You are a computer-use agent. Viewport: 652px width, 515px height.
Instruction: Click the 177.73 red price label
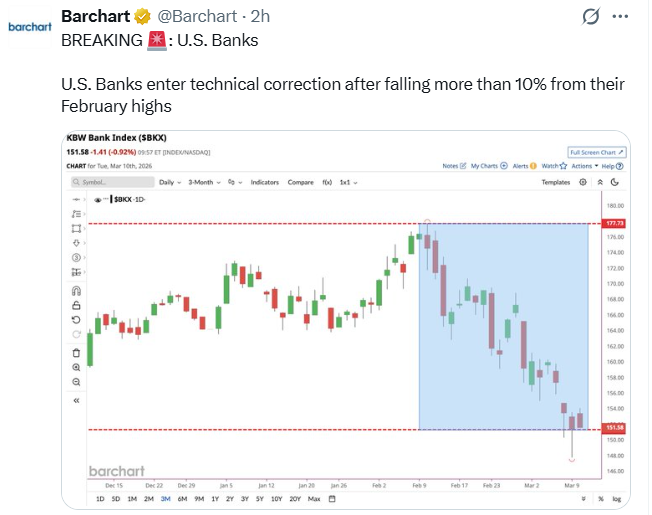615,223
